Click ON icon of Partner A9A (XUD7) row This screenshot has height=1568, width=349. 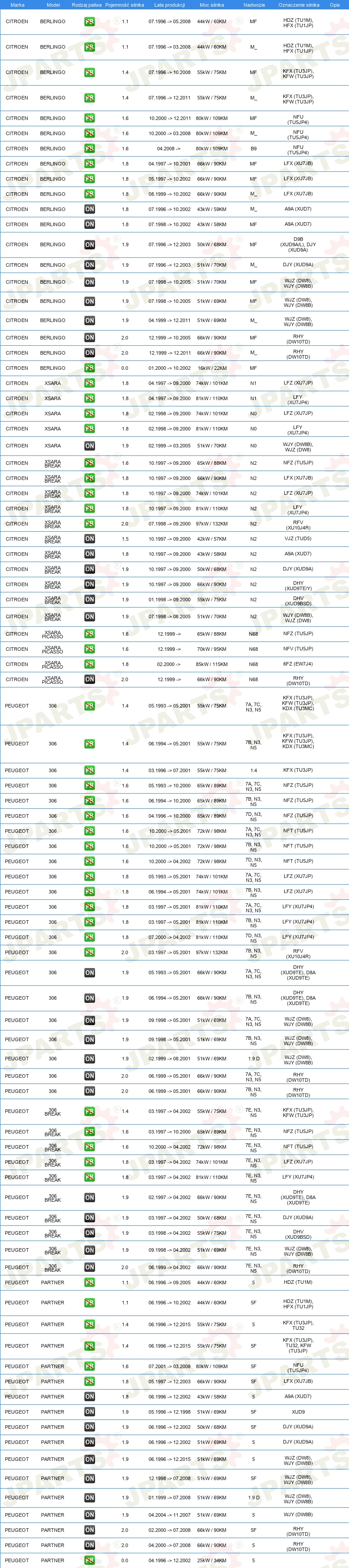(x=90, y=1397)
